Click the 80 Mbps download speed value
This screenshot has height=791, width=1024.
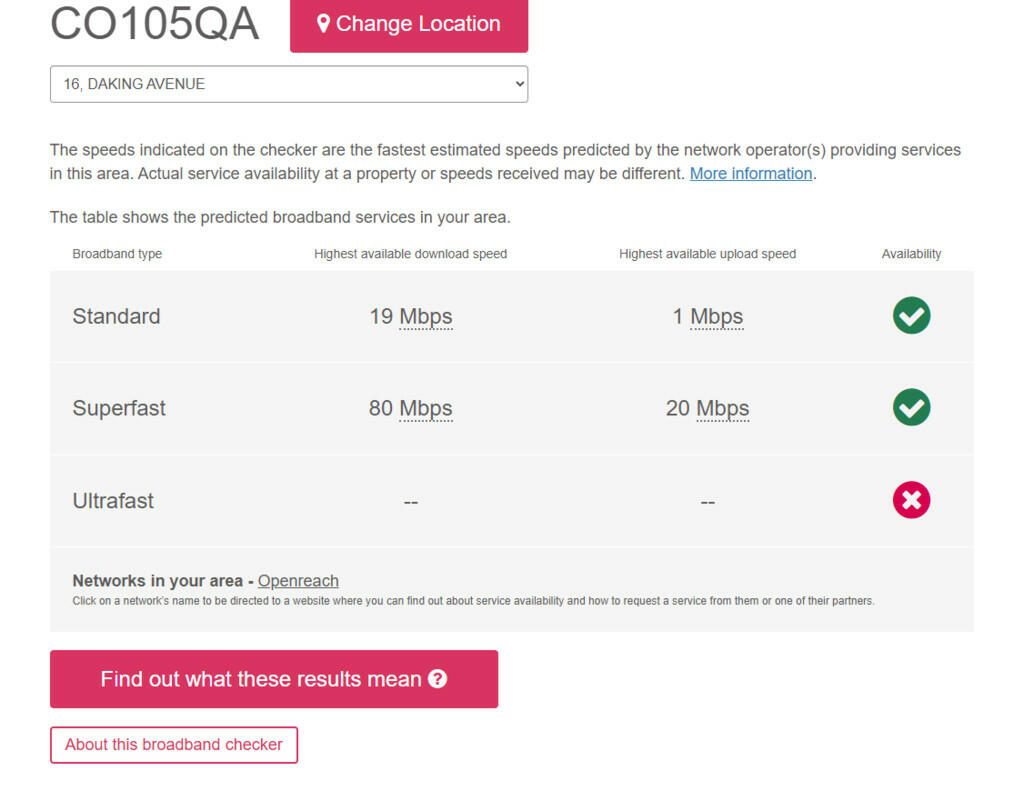410,408
